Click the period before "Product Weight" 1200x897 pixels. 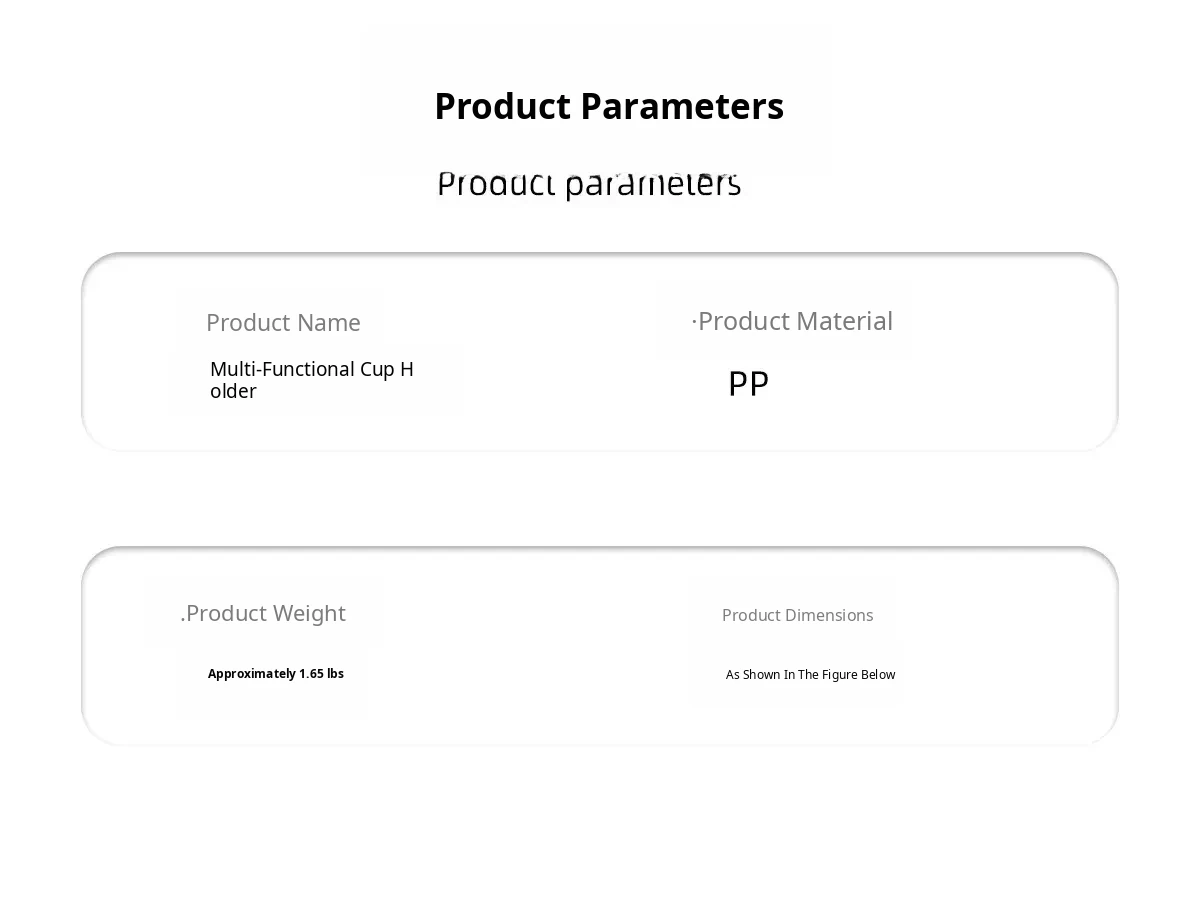tap(183, 620)
